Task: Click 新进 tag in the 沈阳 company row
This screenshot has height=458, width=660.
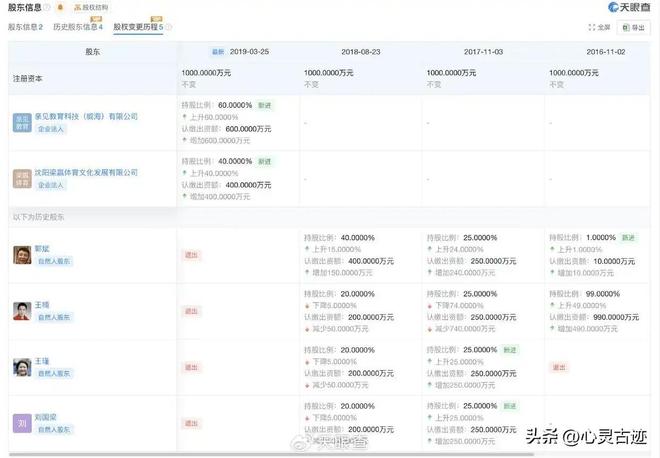Action: (x=265, y=161)
